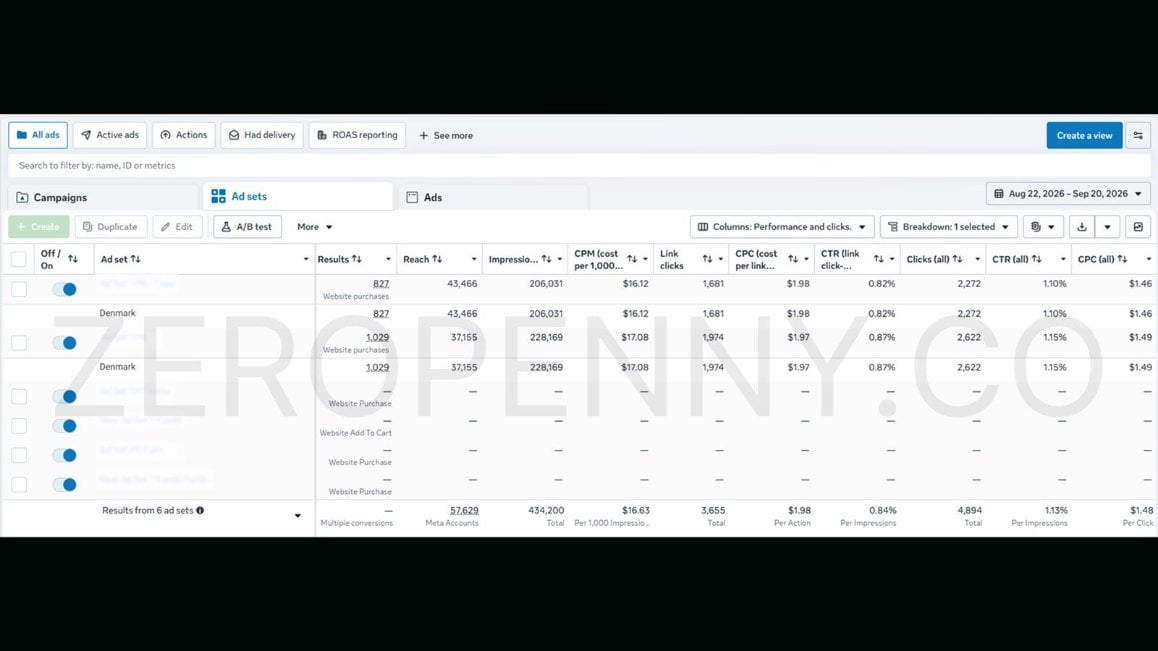Sort the CPC (all) column
Viewport: 1158px width, 651px height.
(1123, 259)
